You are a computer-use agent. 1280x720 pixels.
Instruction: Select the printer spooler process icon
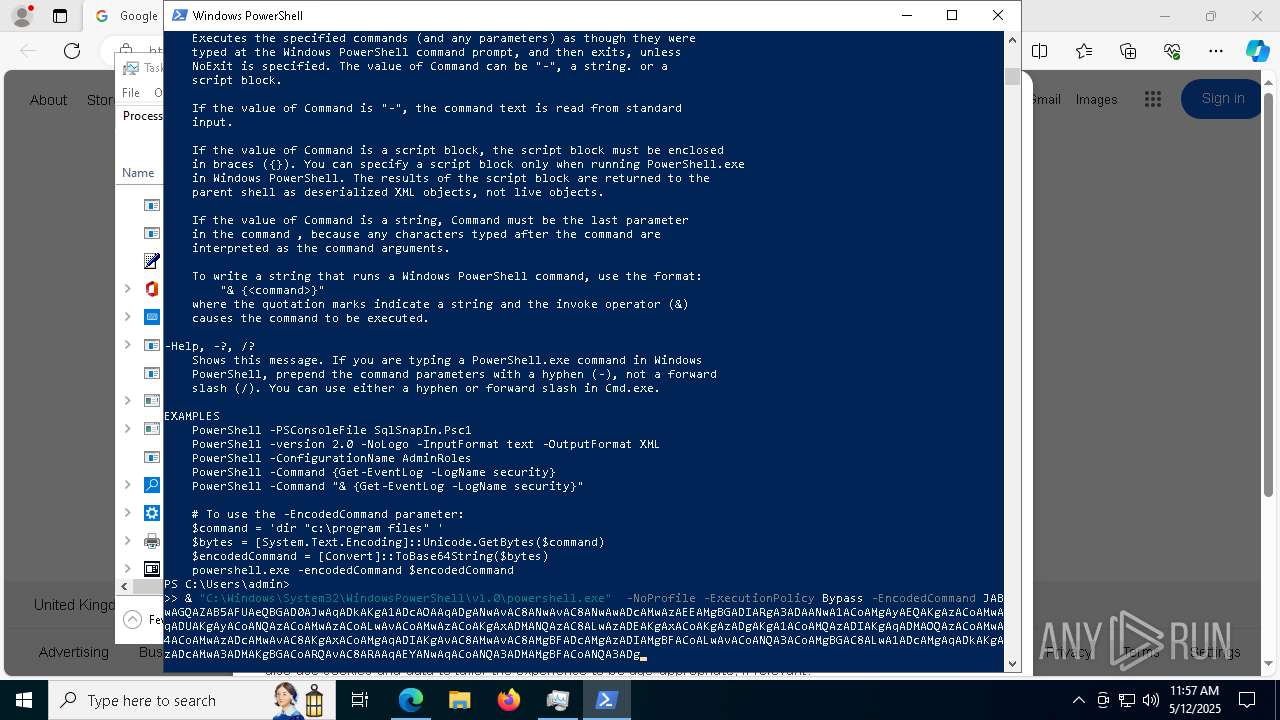point(152,541)
